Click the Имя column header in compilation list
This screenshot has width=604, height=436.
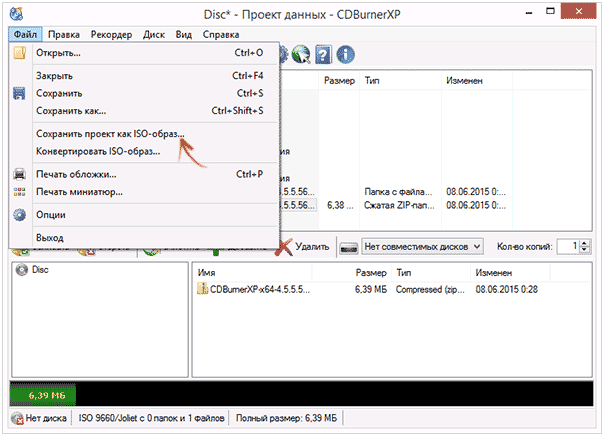(x=253, y=273)
